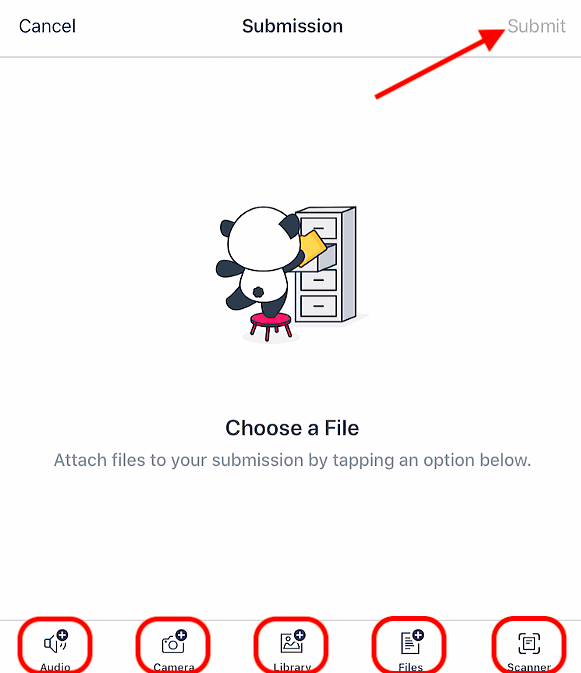
Task: Click the Scanner label text
Action: pyautogui.click(x=529, y=667)
